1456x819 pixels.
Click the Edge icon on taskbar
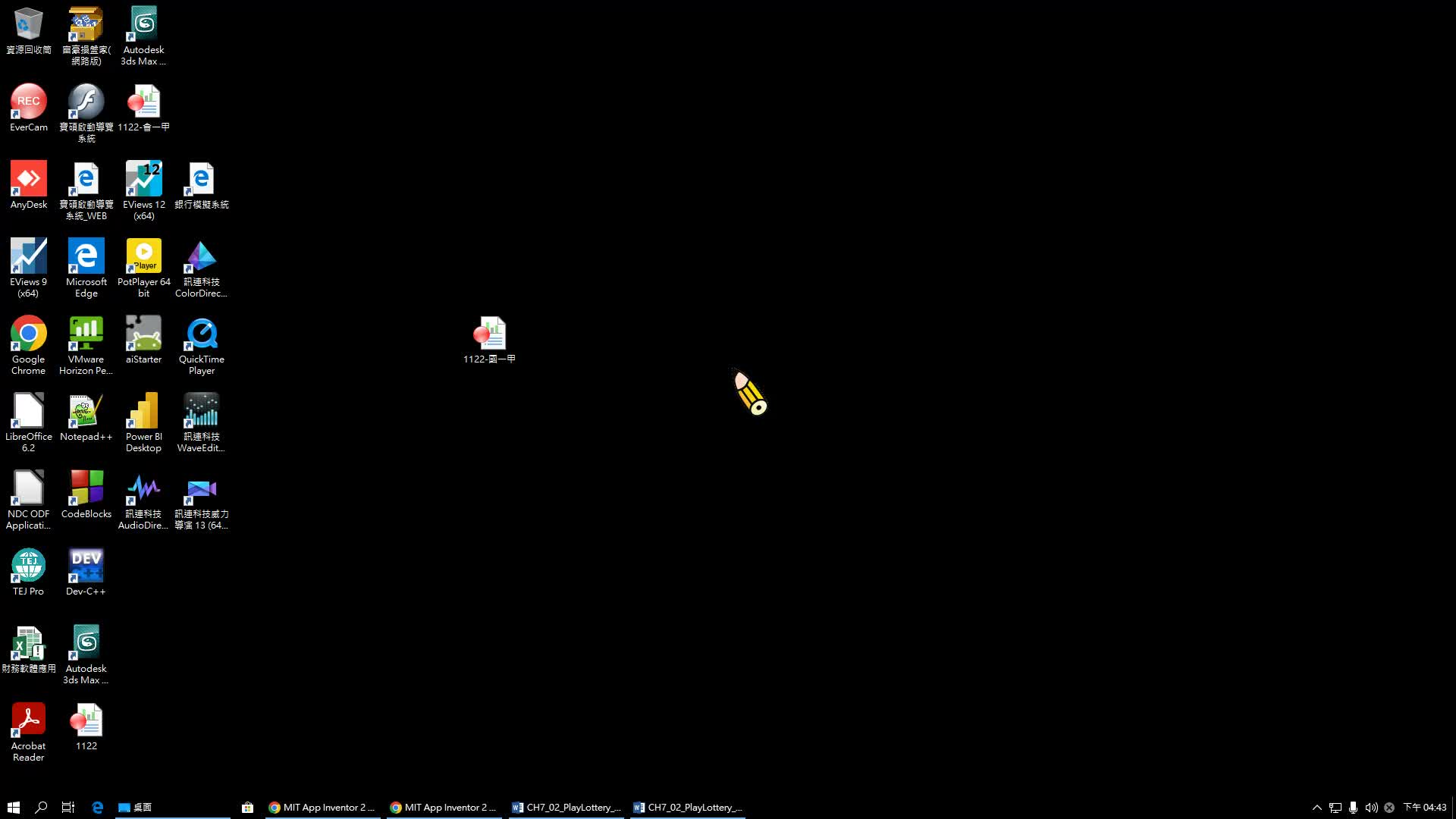tap(97, 808)
